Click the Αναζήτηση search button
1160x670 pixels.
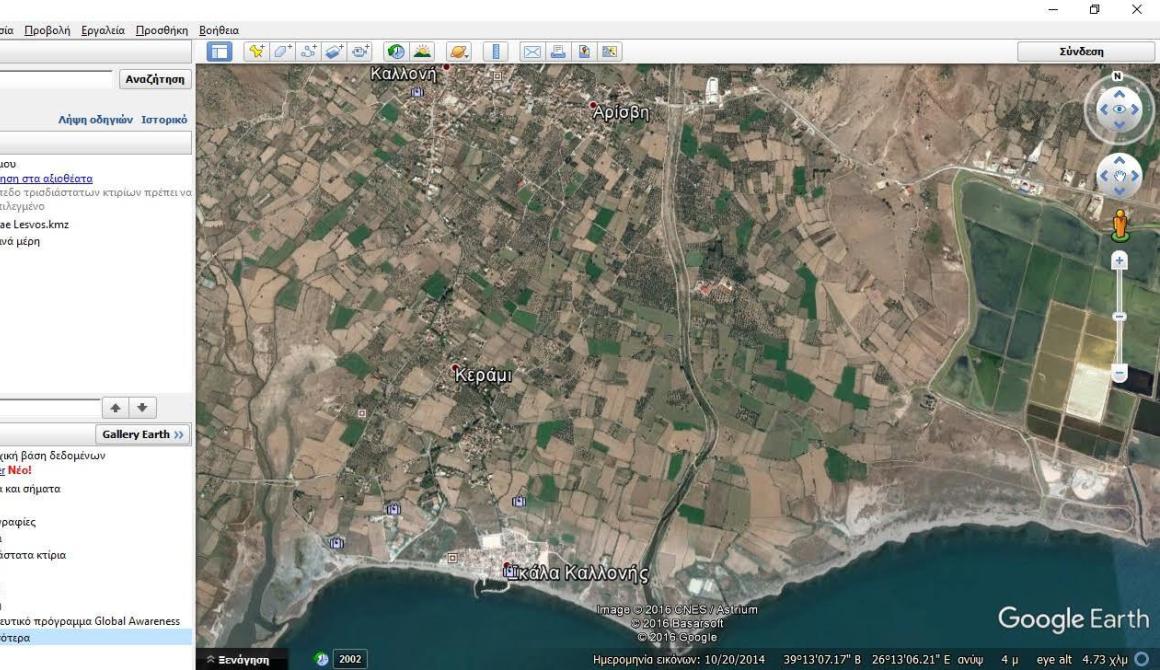click(x=155, y=79)
